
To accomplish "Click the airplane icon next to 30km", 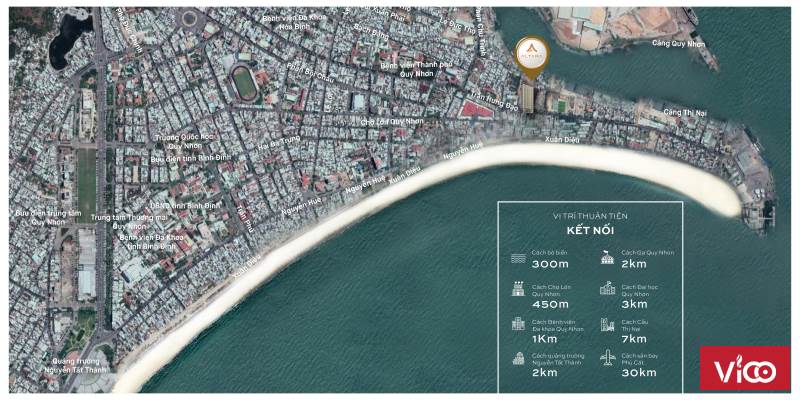I will (x=607, y=358).
